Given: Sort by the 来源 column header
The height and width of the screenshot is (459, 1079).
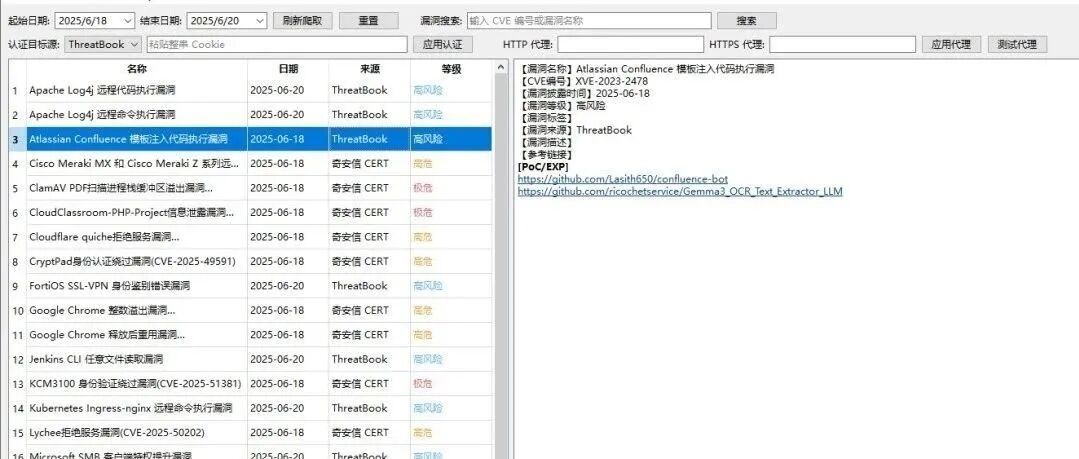Looking at the screenshot, I should point(370,69).
